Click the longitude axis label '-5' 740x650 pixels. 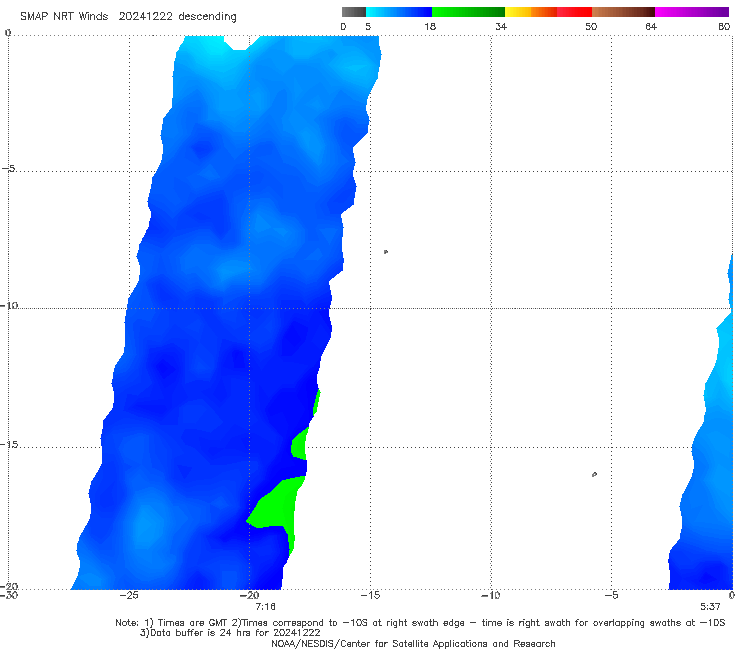[x=612, y=595]
